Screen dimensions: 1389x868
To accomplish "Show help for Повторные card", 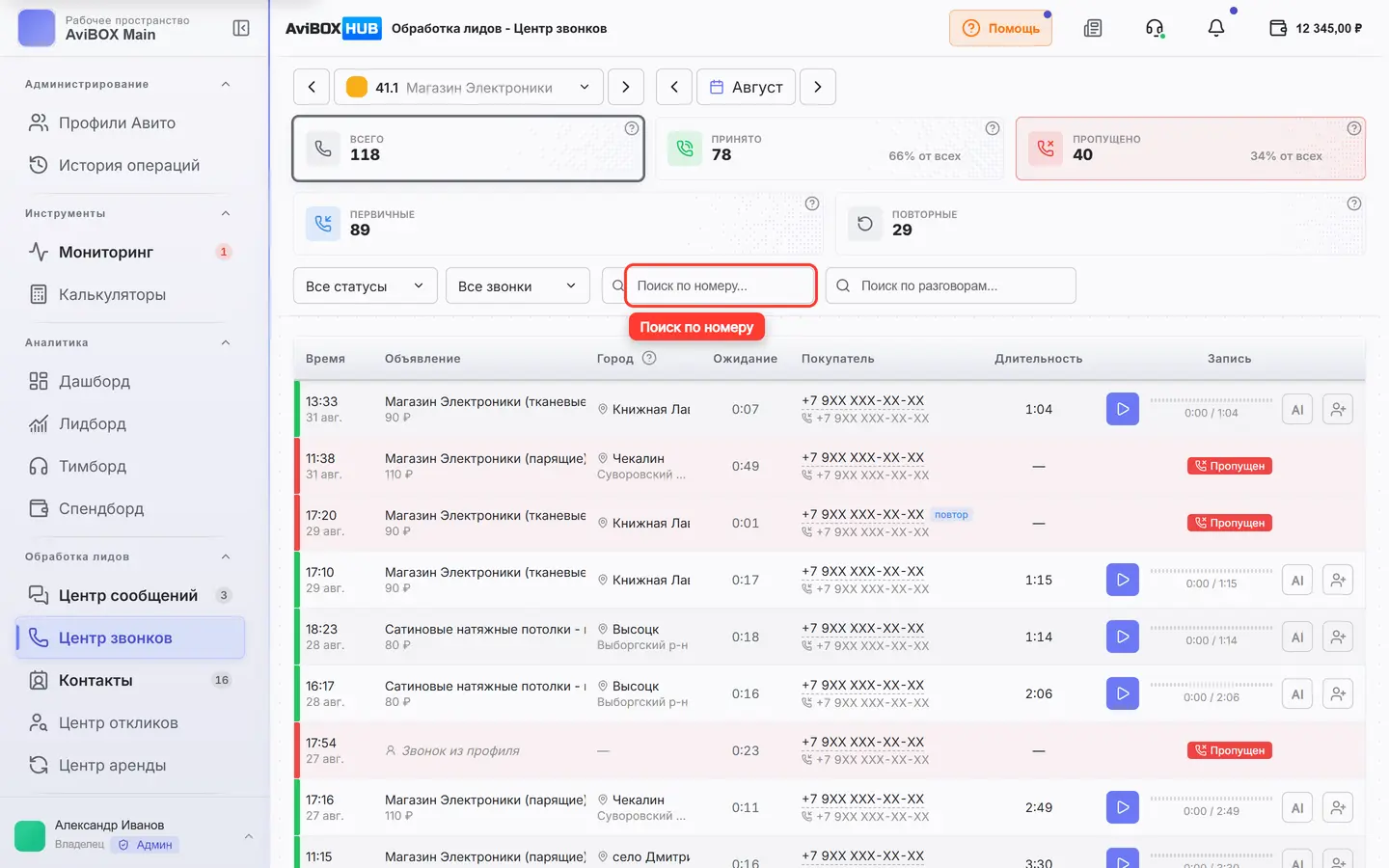I will coord(1354,203).
